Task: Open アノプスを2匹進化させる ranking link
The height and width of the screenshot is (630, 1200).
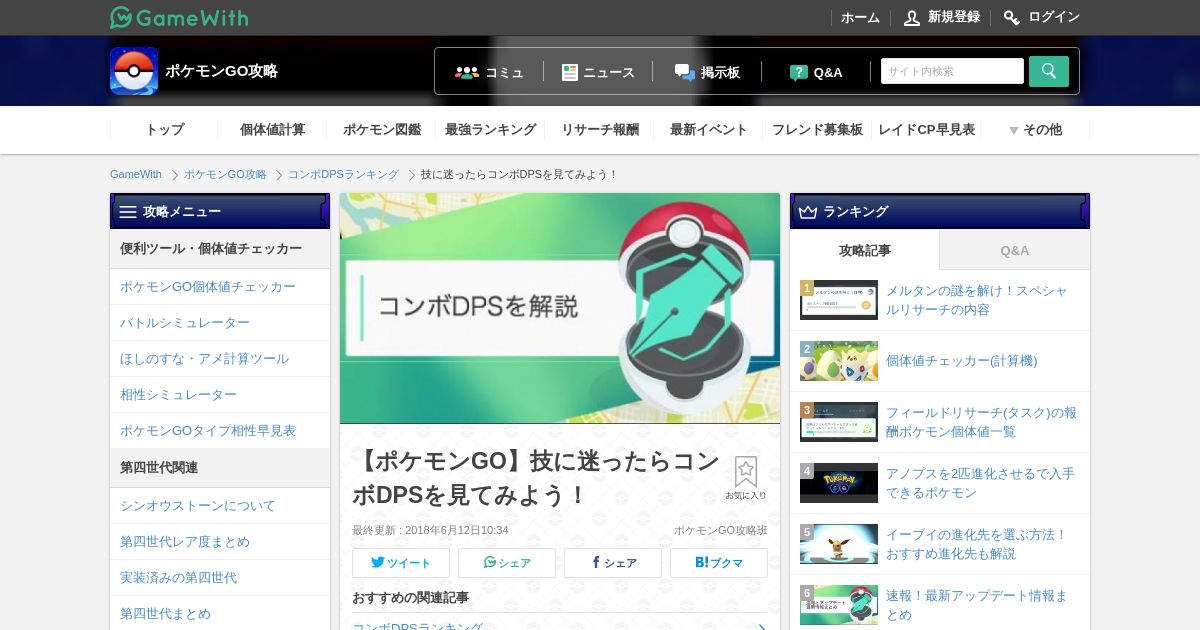Action: (x=981, y=483)
